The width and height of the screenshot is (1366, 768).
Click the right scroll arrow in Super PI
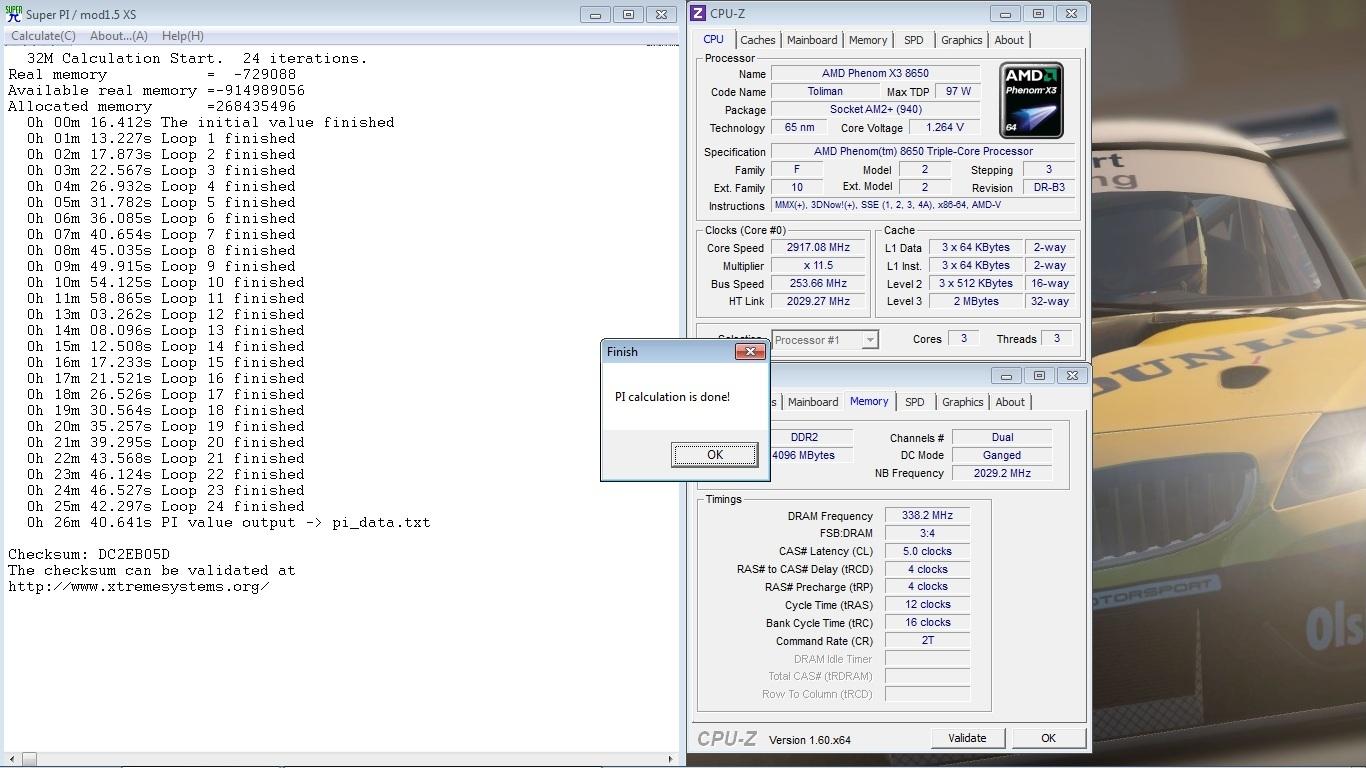pyautogui.click(x=670, y=759)
